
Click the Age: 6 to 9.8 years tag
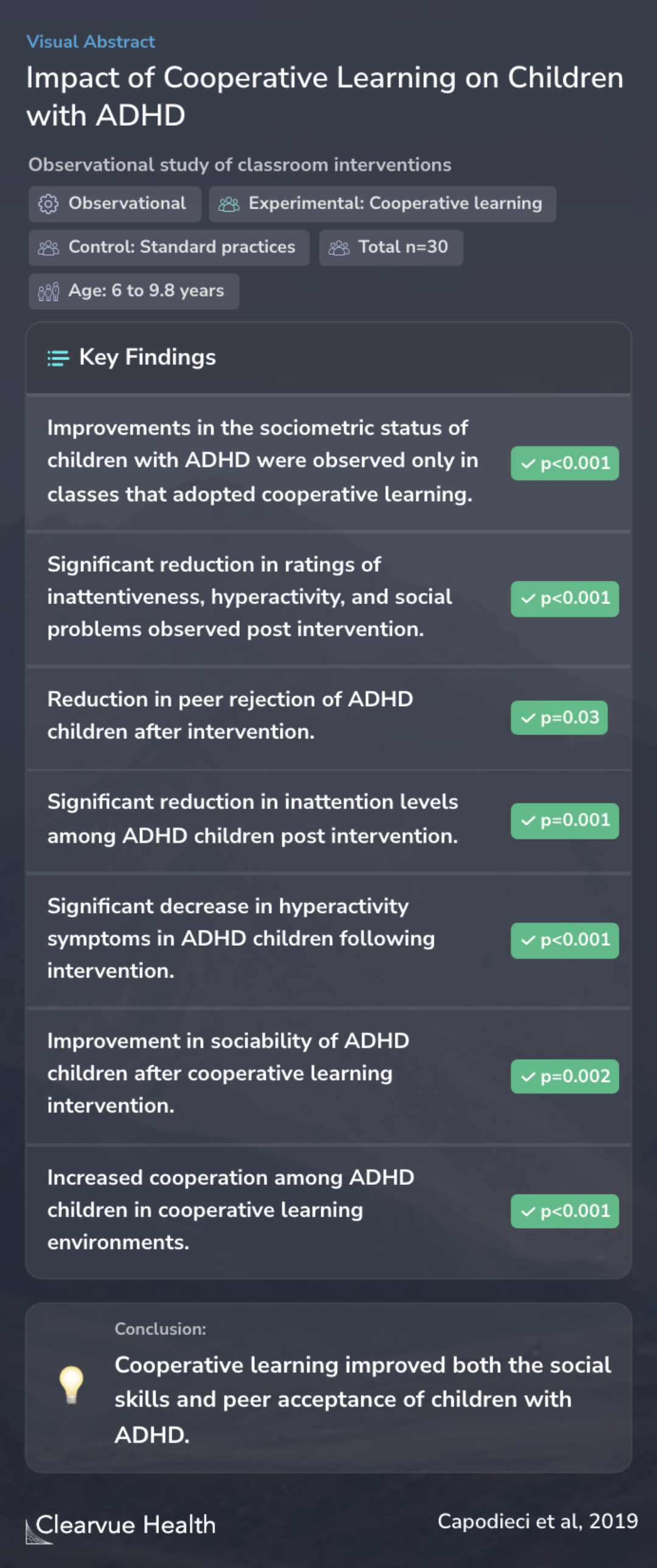(x=133, y=291)
